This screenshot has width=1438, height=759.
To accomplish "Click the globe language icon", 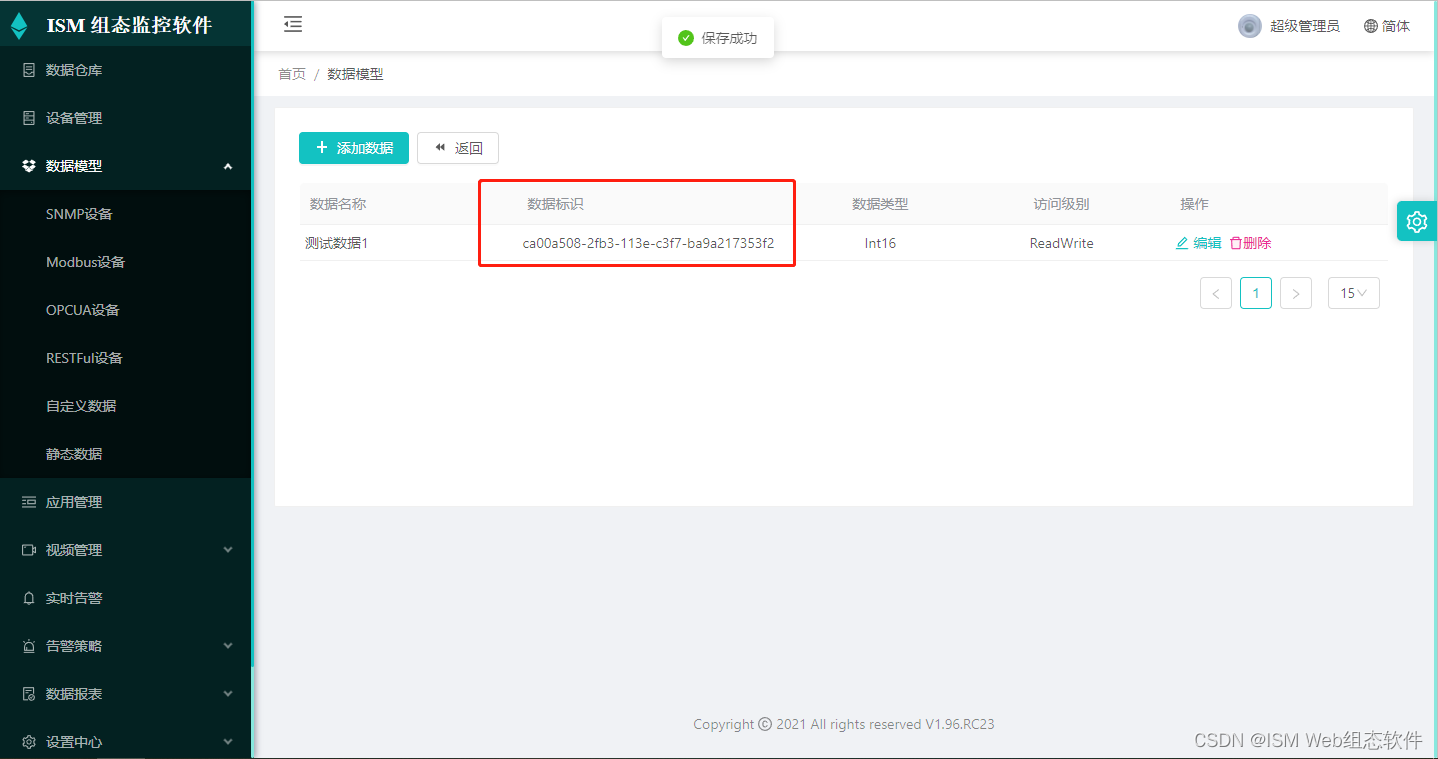I will [x=1371, y=26].
